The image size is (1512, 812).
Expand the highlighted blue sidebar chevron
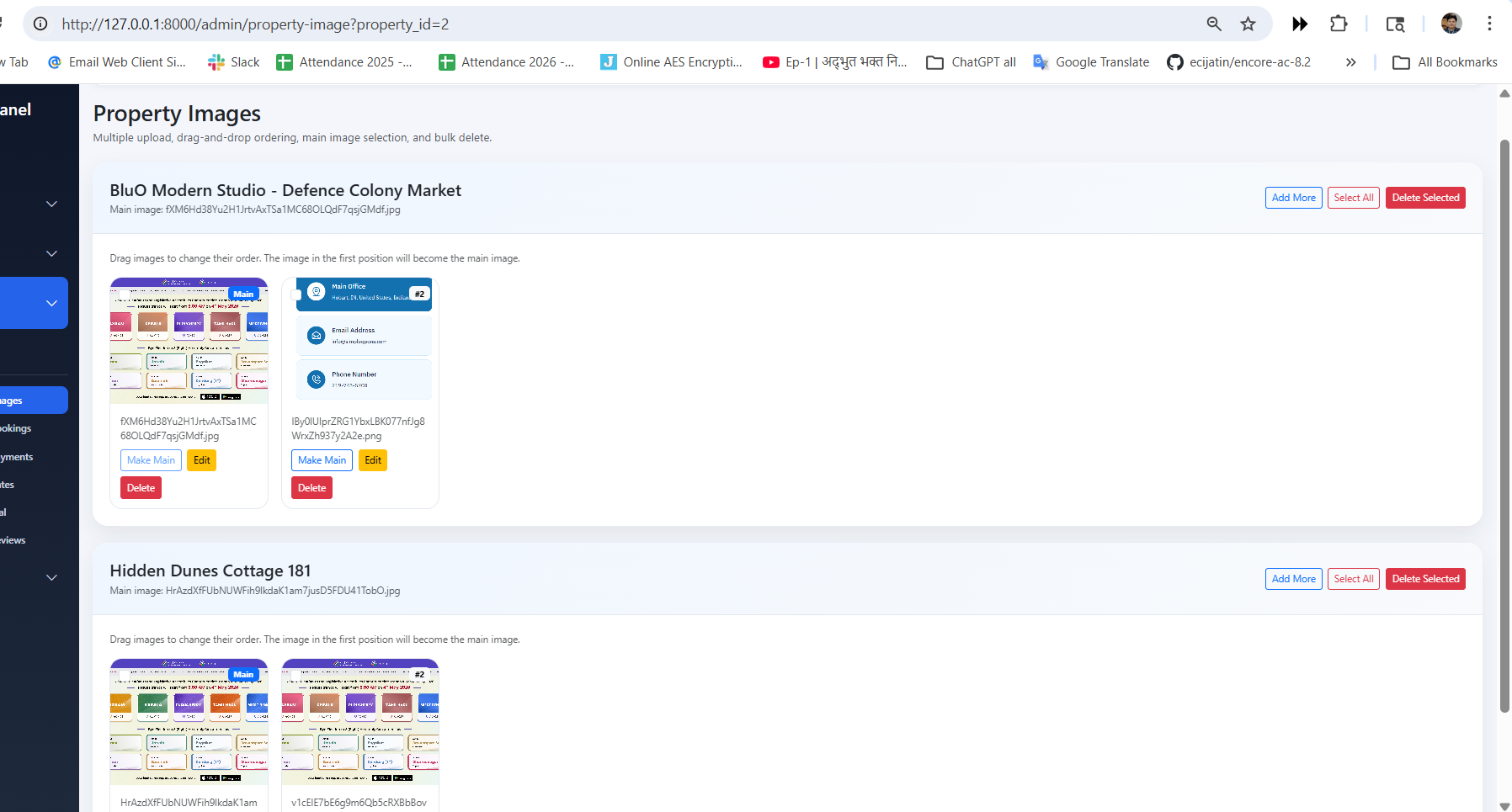coord(51,303)
